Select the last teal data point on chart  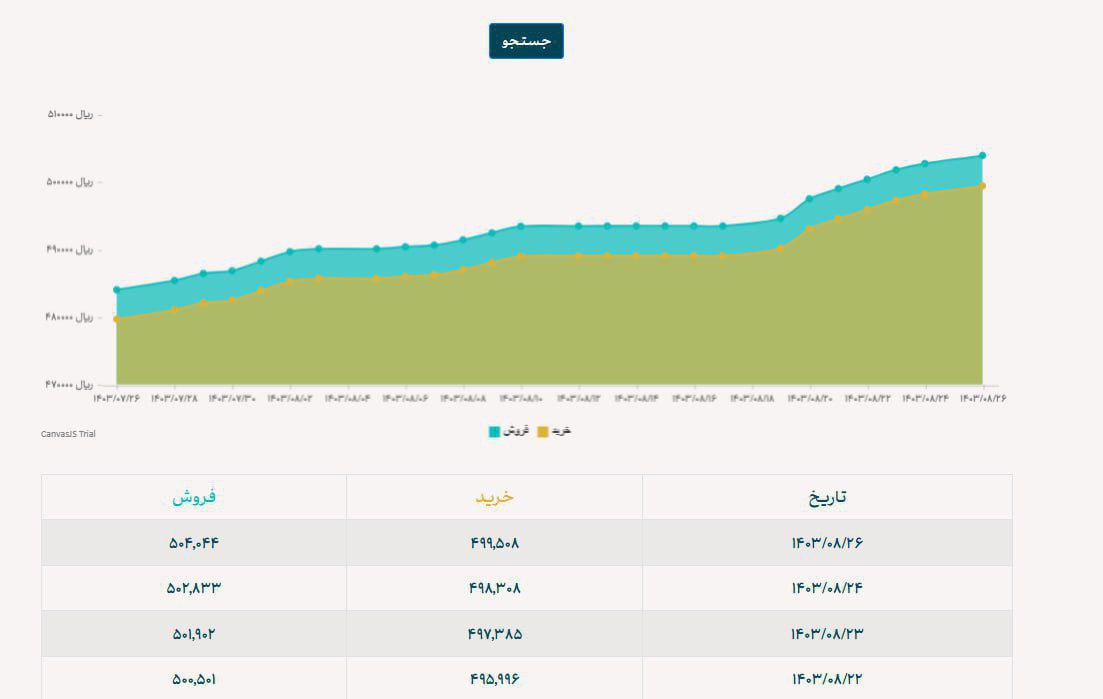[x=982, y=155]
